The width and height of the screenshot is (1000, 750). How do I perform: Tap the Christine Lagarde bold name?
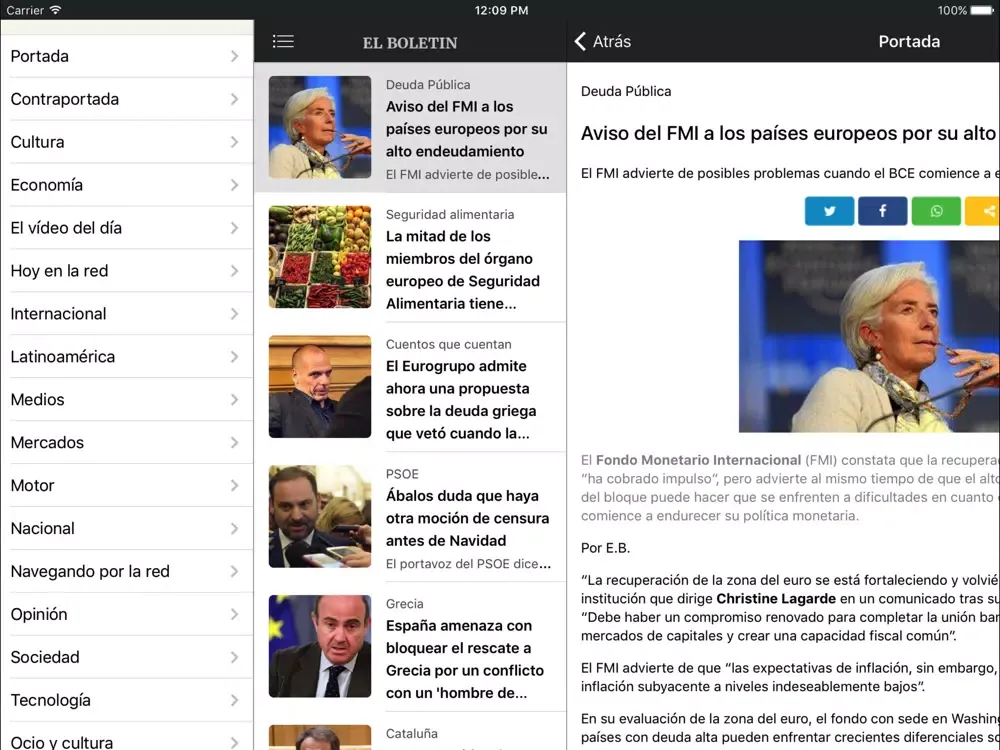point(776,598)
